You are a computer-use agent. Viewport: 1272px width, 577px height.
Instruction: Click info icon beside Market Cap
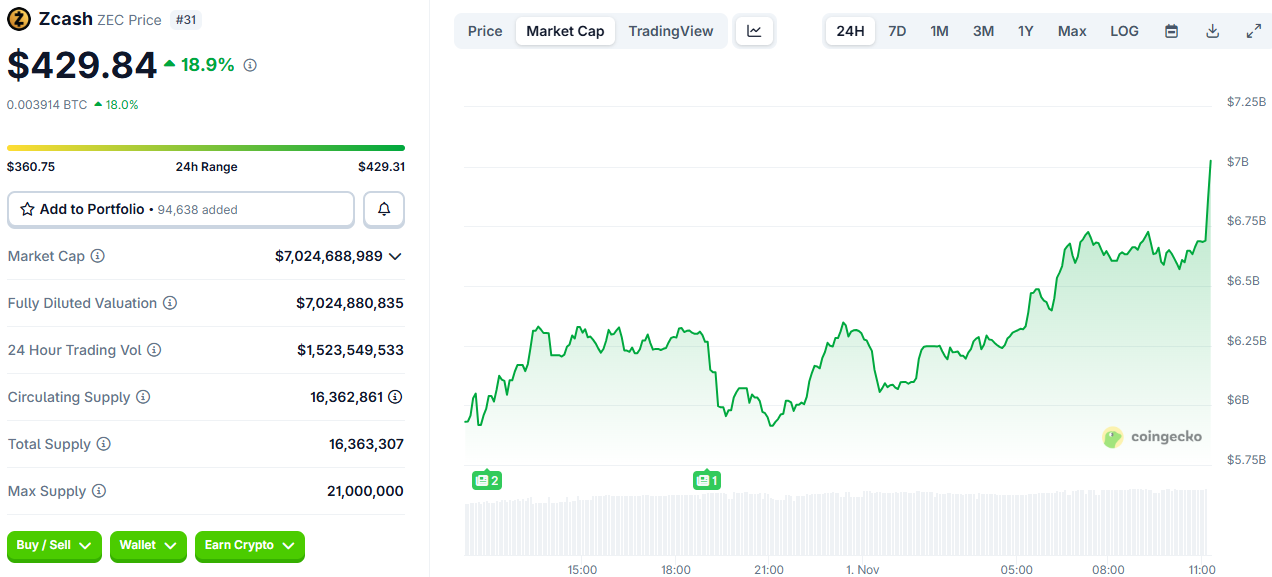coord(98,257)
